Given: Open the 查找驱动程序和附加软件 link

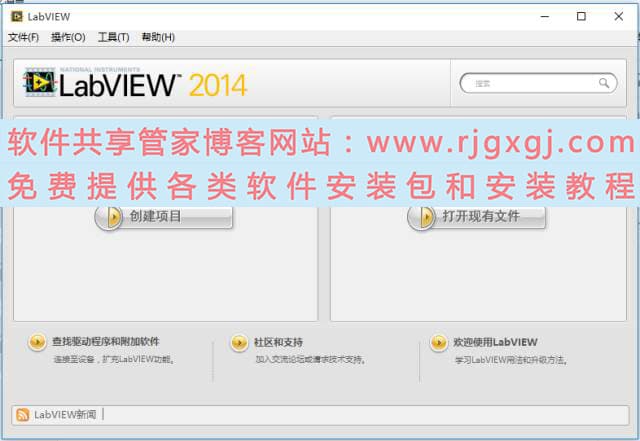Looking at the screenshot, I should pos(106,341).
